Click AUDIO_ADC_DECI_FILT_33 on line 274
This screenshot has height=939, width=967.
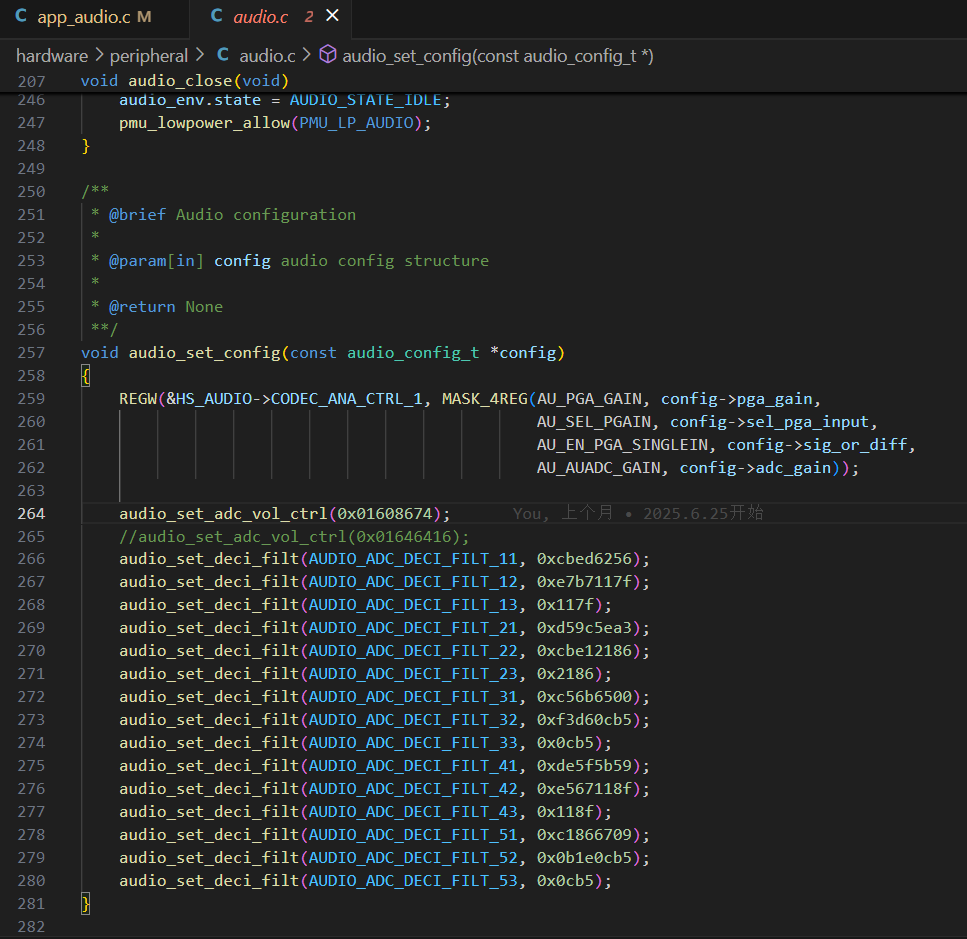point(413,743)
